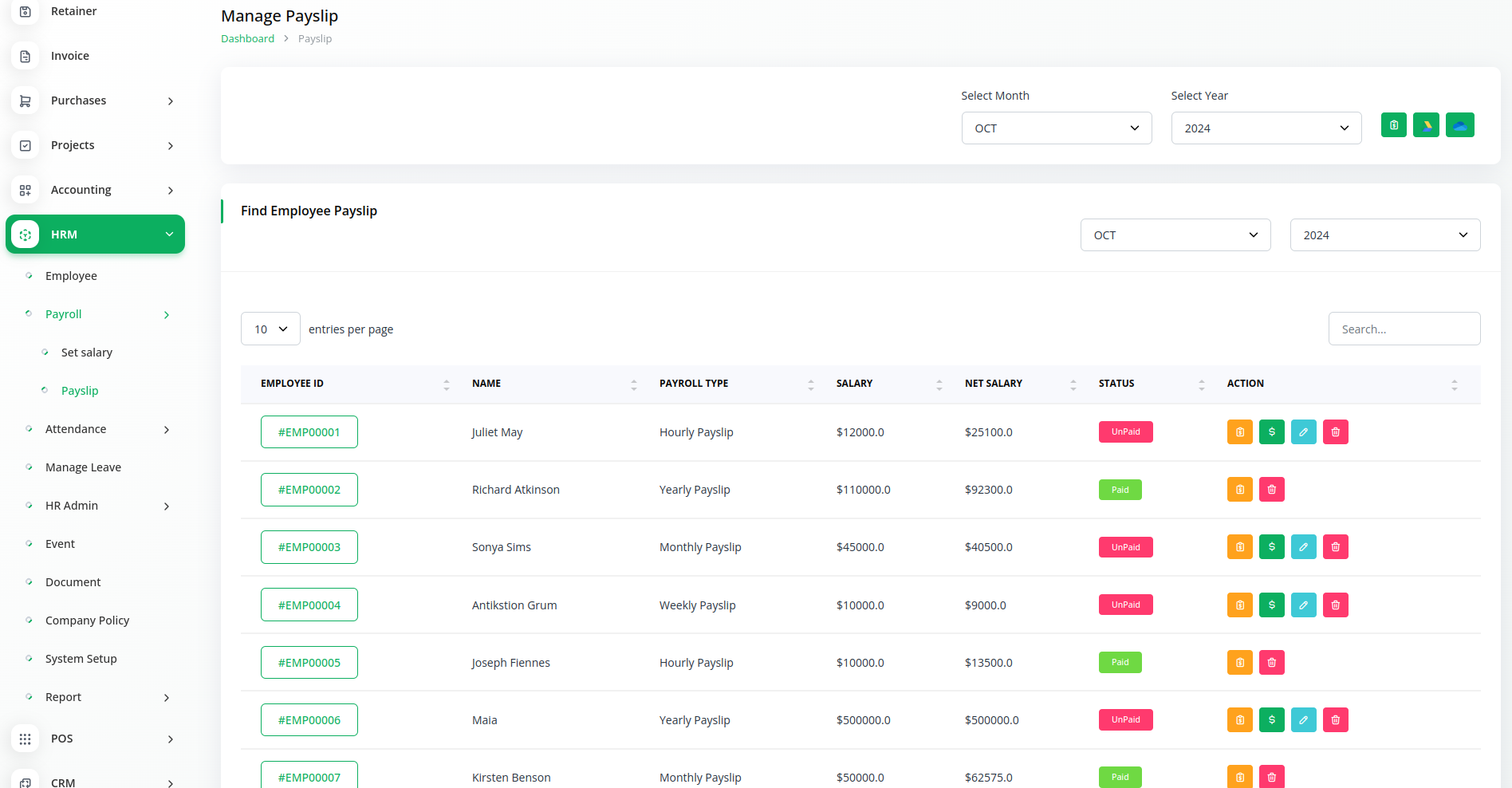Image resolution: width=1512 pixels, height=788 pixels.
Task: Click the pay dollar icon for Maia
Action: click(x=1271, y=720)
